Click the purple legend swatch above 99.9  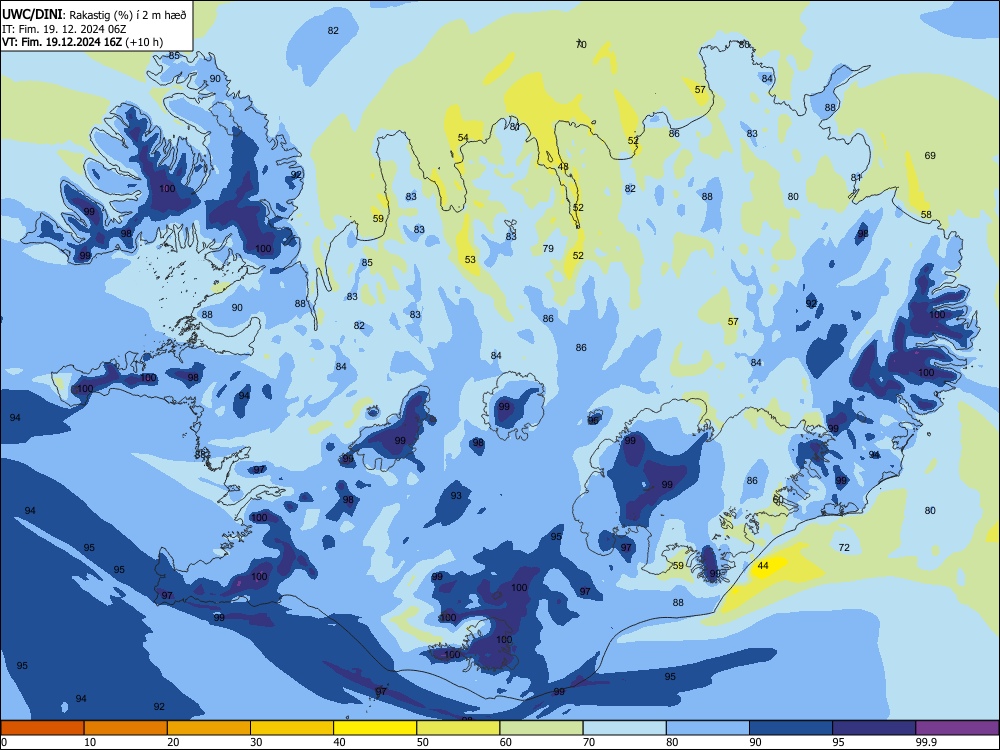pos(957,728)
